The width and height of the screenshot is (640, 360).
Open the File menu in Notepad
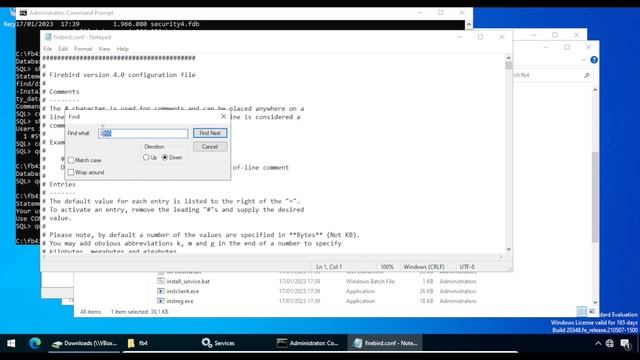click(48, 49)
